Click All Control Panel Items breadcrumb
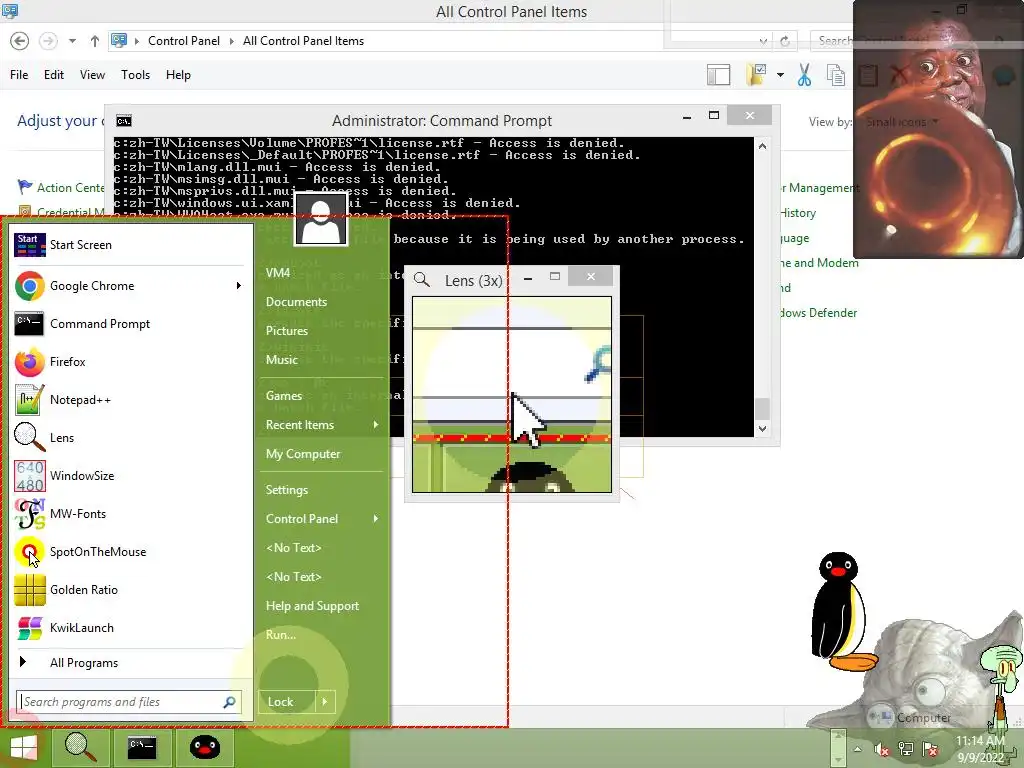The image size is (1024, 768). pyautogui.click(x=303, y=40)
